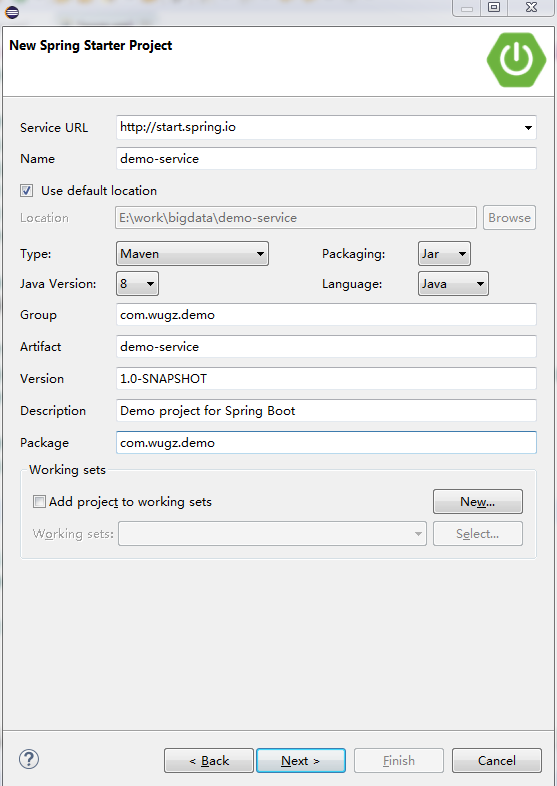
Task: Click the help question mark icon
Action: coord(29,759)
